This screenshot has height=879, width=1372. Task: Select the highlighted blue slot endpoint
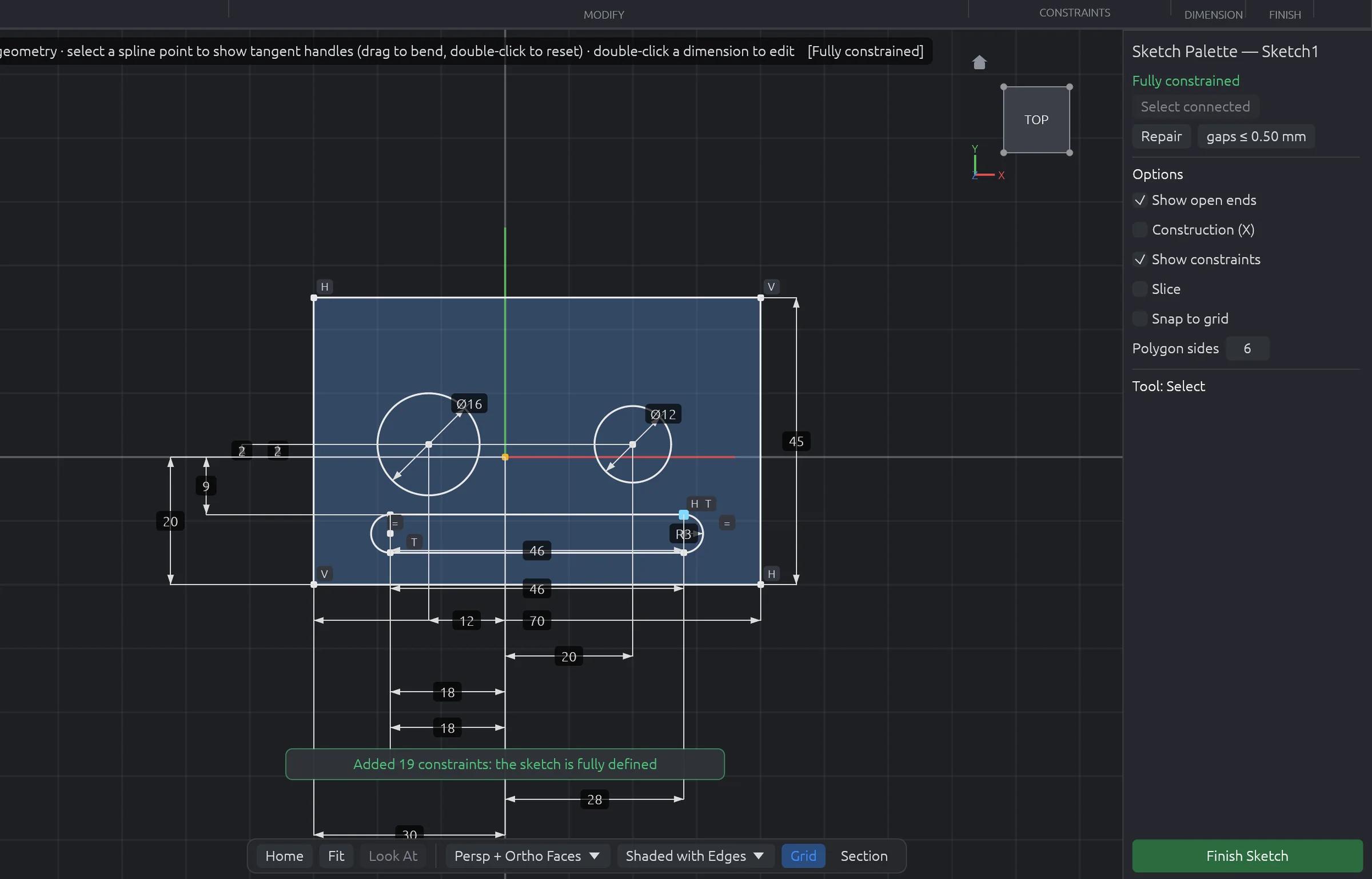(x=684, y=514)
